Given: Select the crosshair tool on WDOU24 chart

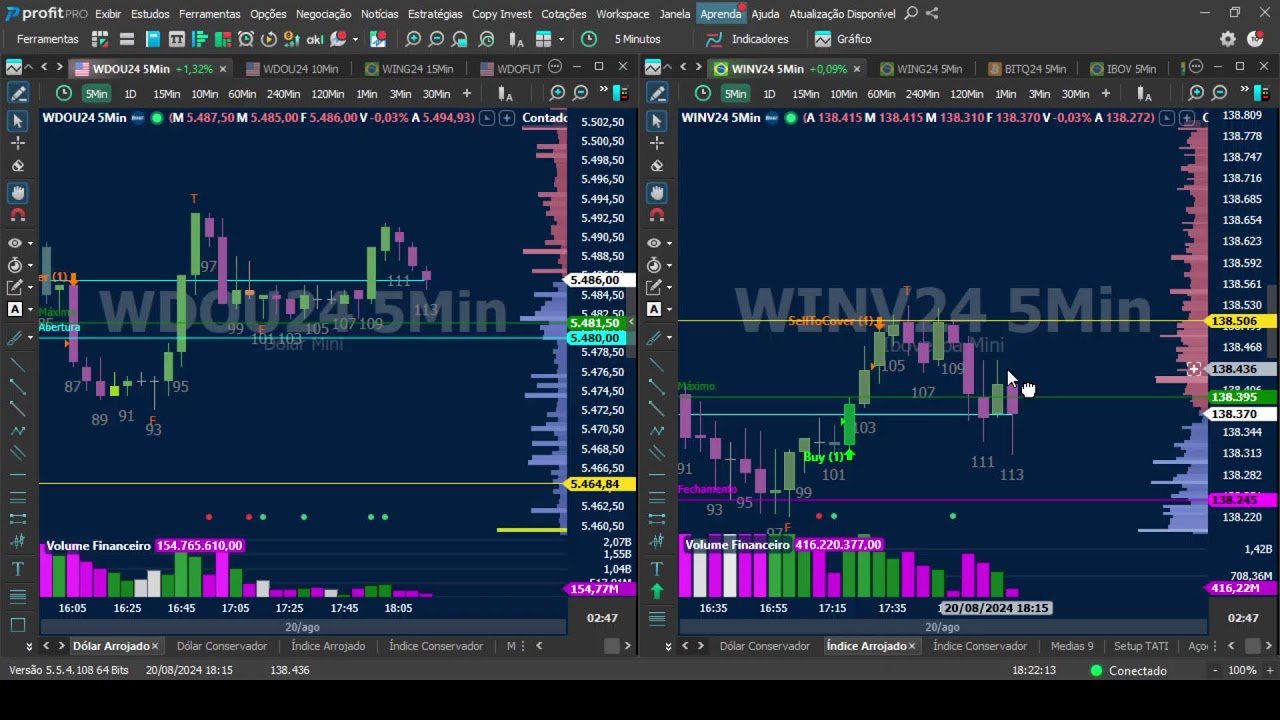Looking at the screenshot, I should tap(17, 143).
